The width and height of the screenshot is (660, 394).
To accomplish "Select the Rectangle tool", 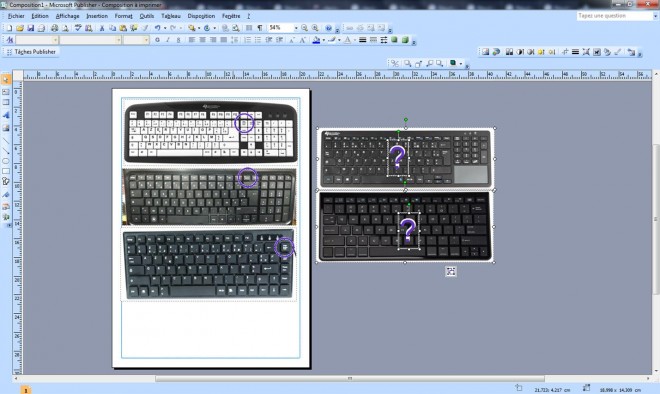I will 6,171.
